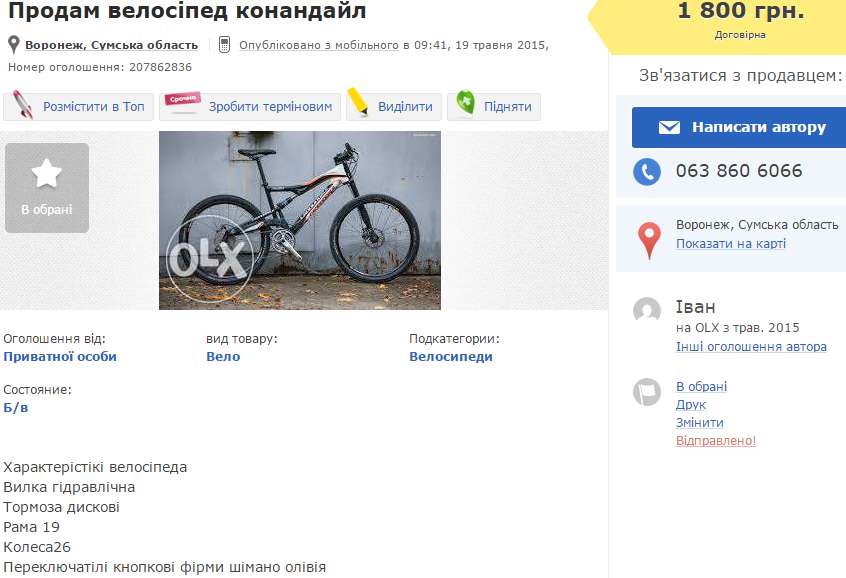
Task: Click the grey flag icon
Action: tap(647, 392)
